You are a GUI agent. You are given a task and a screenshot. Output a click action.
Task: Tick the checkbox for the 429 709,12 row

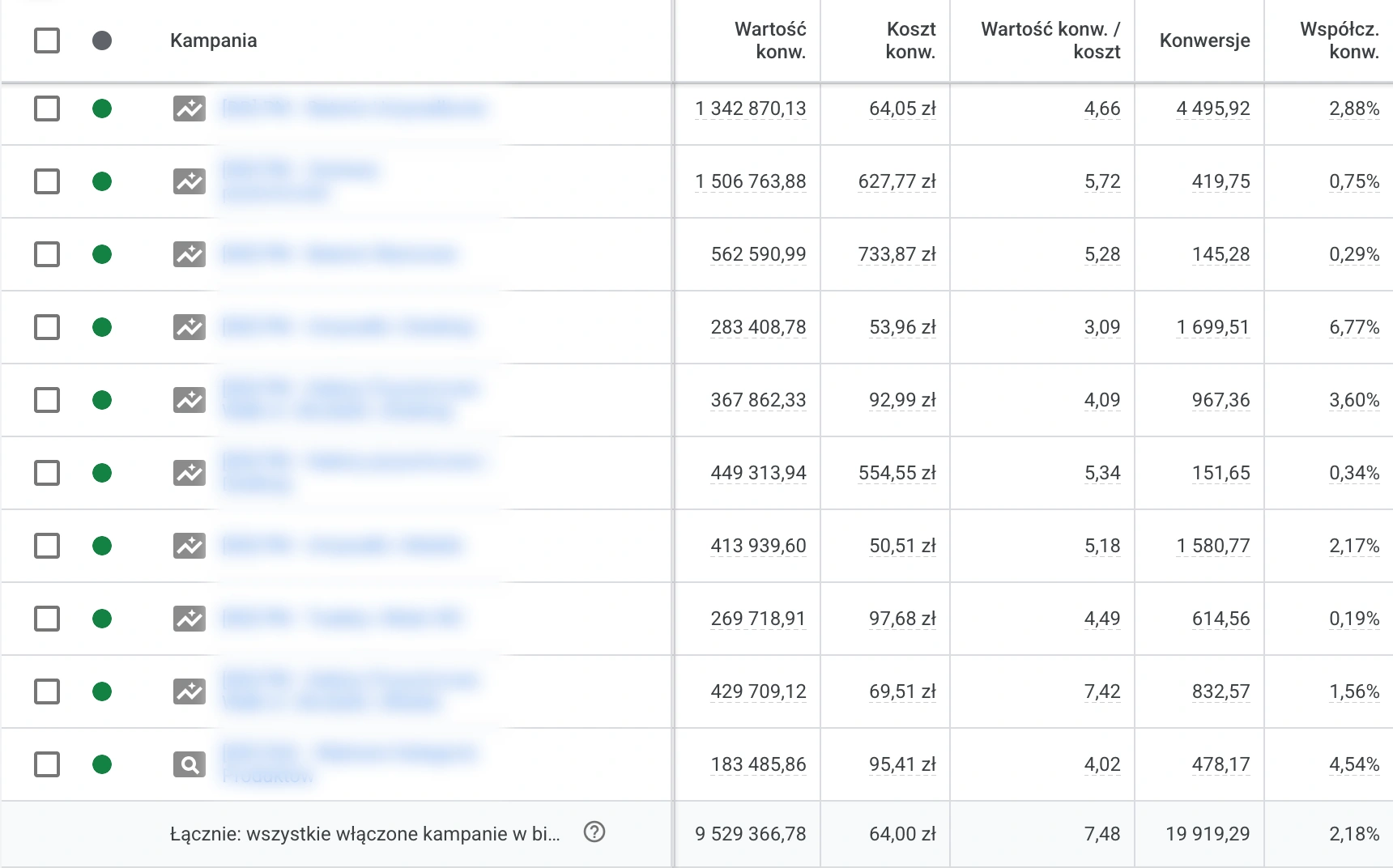47,691
